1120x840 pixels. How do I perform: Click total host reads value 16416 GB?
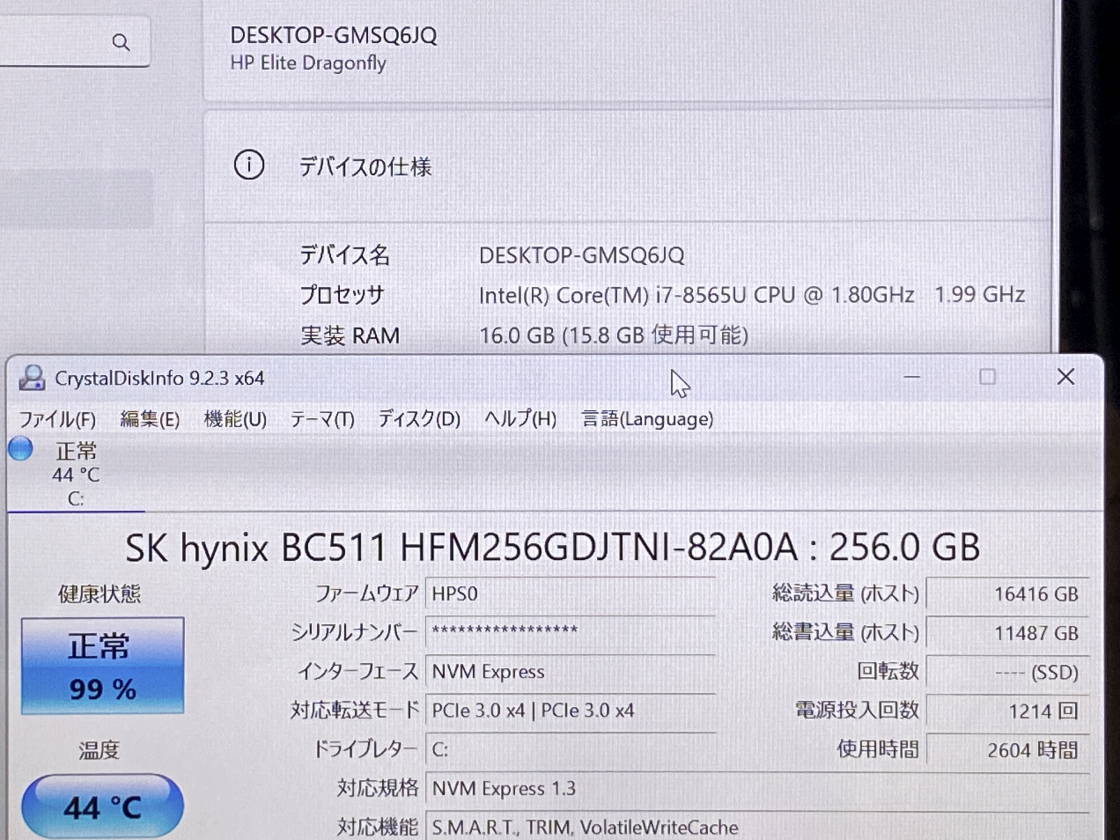click(x=1008, y=594)
